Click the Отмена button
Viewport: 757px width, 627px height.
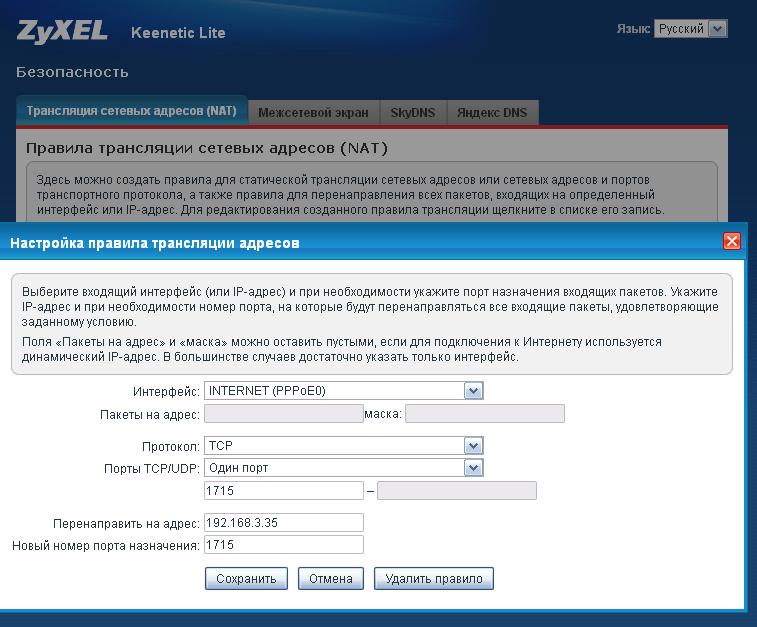coord(331,578)
